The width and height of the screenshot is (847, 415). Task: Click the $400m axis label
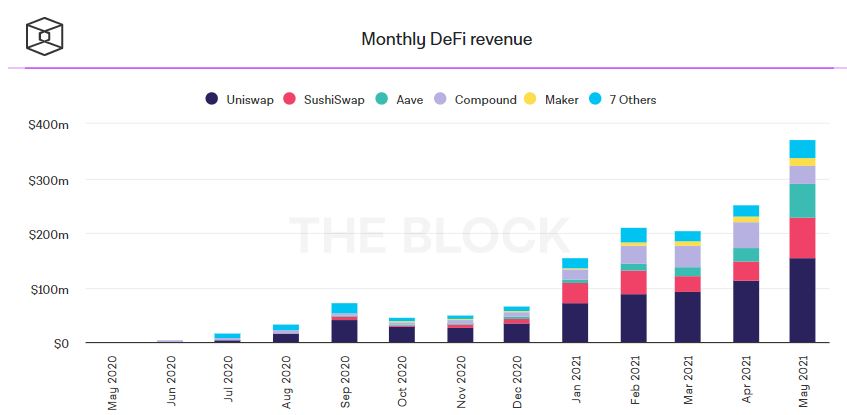click(49, 125)
